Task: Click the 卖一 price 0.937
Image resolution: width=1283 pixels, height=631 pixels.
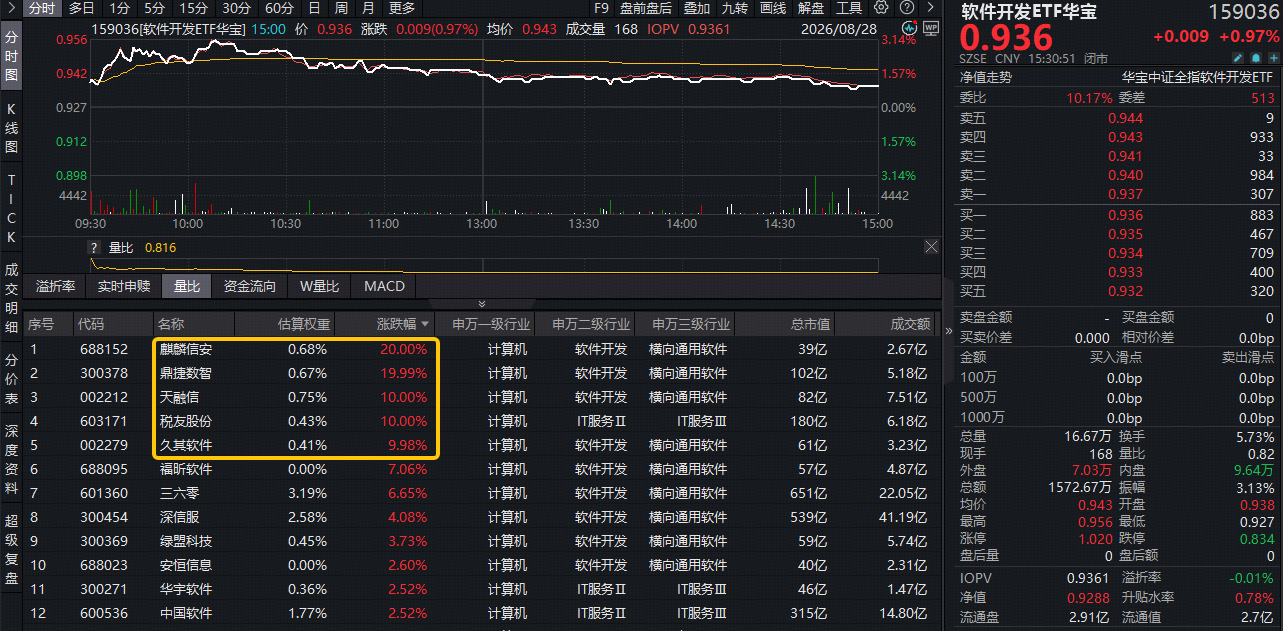Action: point(1125,194)
